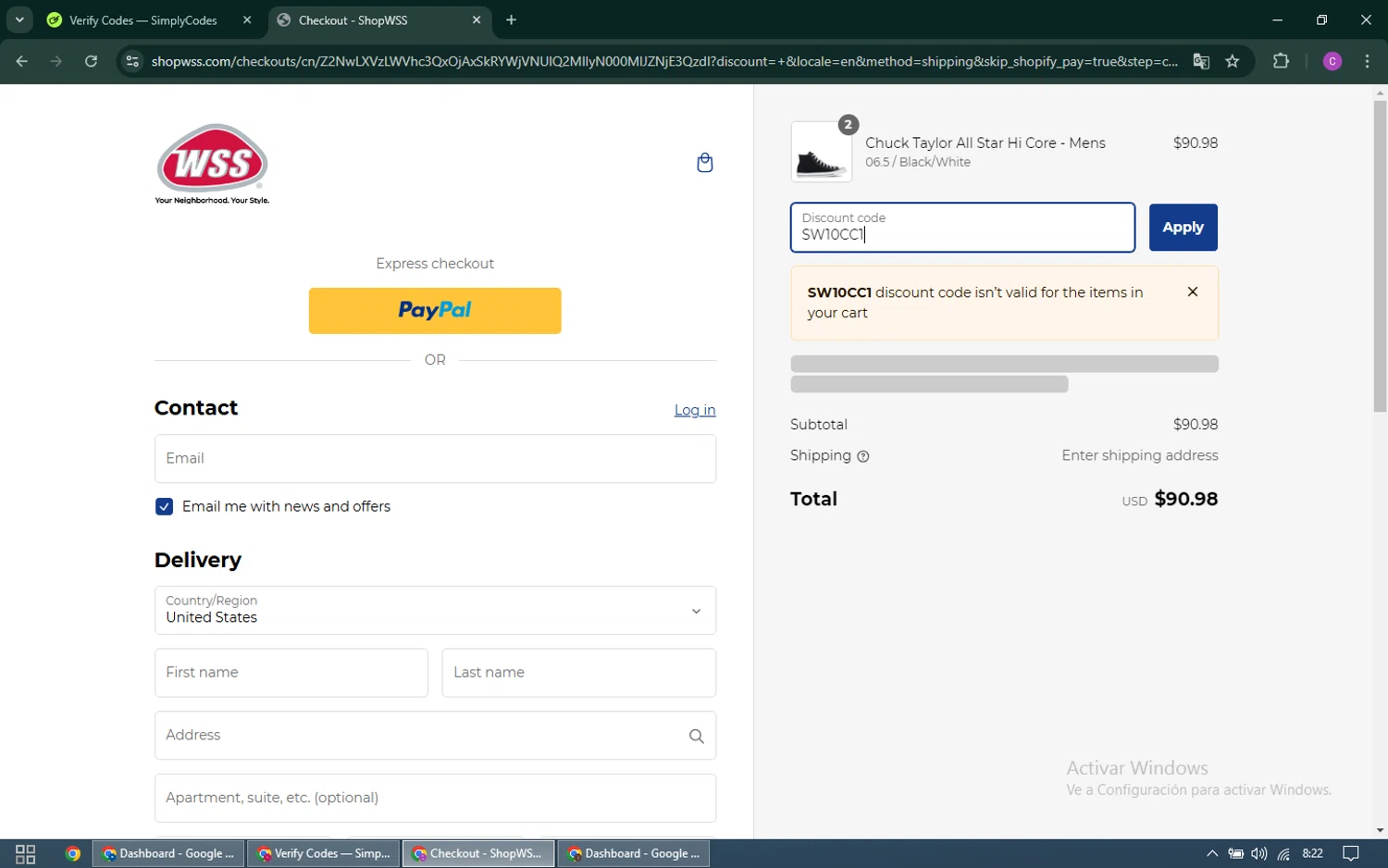Open the site information icon in address bar
This screenshot has height=868, width=1388.
coord(132,61)
